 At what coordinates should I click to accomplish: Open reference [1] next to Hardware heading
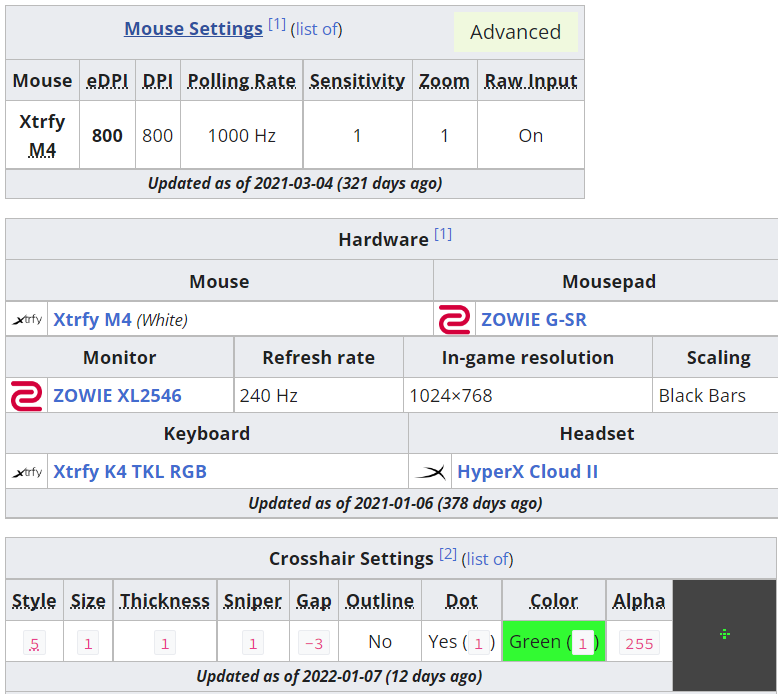click(x=443, y=234)
